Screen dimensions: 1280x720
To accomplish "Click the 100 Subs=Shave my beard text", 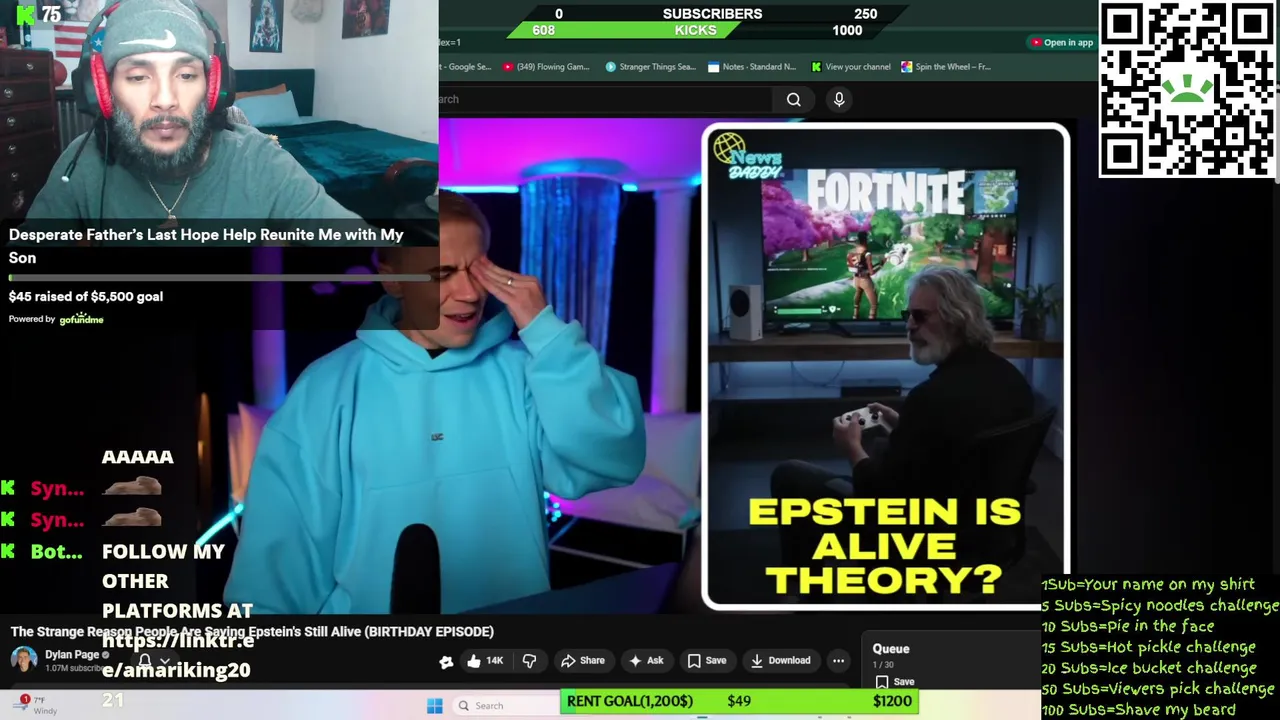I will click(1139, 710).
